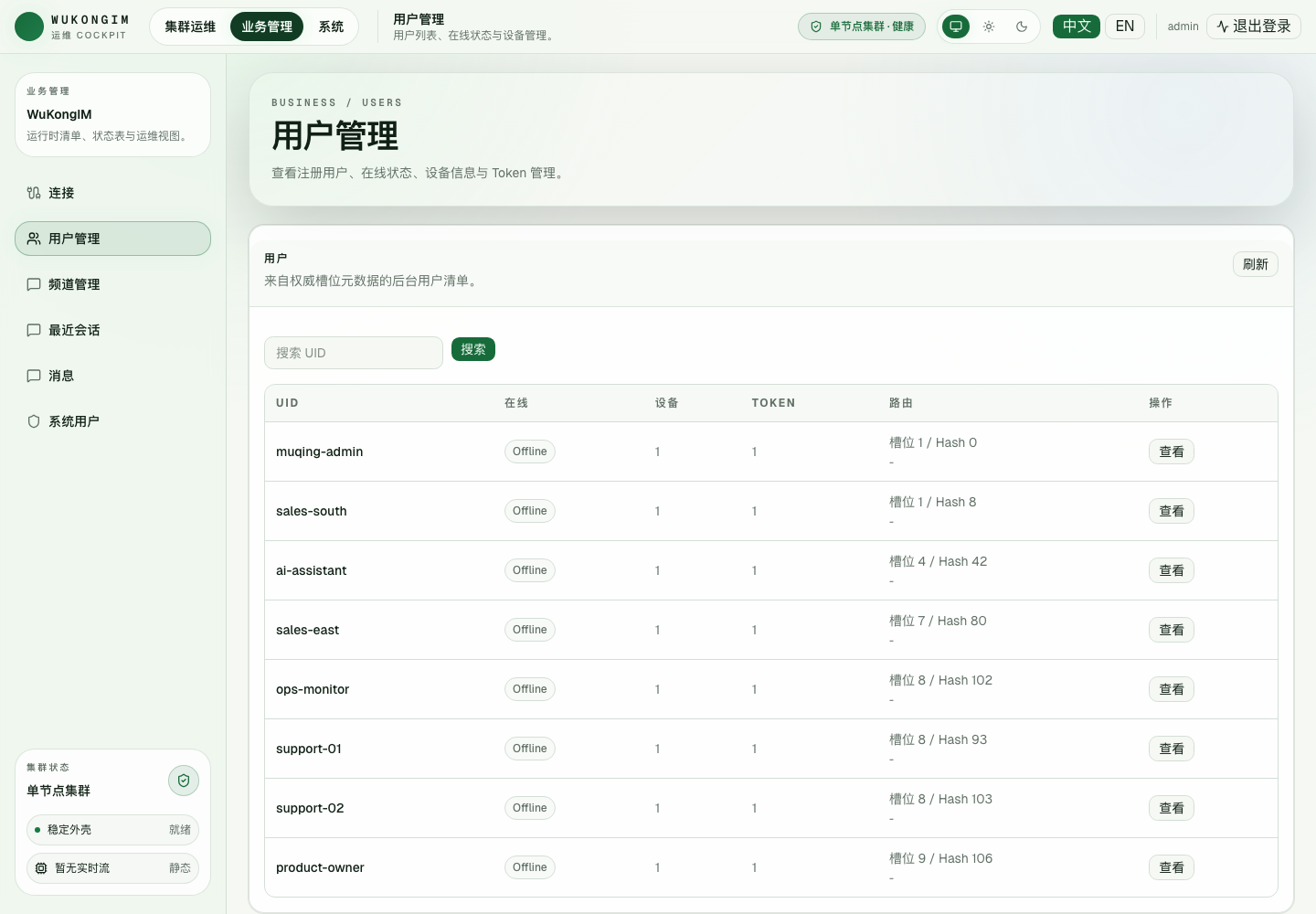Go to 最近会话 in the sidebar
This screenshot has height=914, width=1316.
[x=112, y=330]
